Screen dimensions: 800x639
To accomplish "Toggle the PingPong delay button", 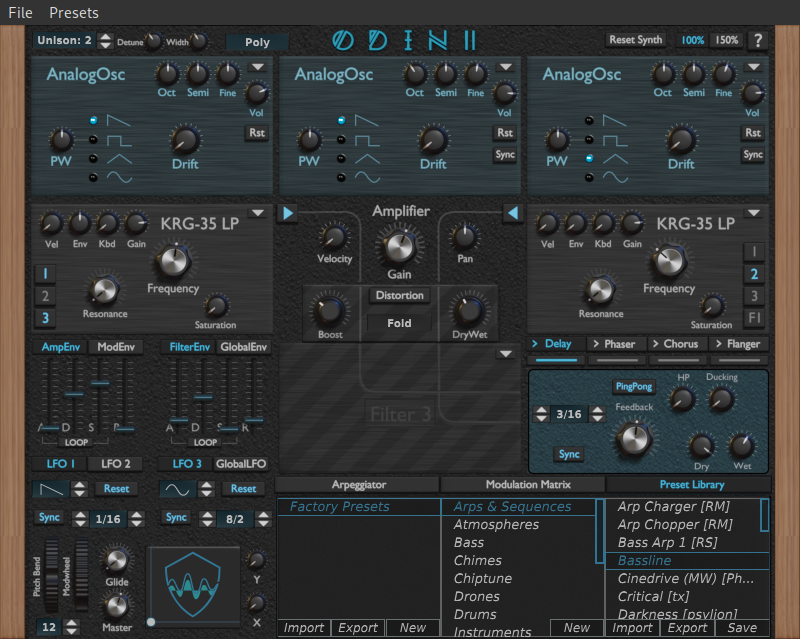I will coord(634,386).
